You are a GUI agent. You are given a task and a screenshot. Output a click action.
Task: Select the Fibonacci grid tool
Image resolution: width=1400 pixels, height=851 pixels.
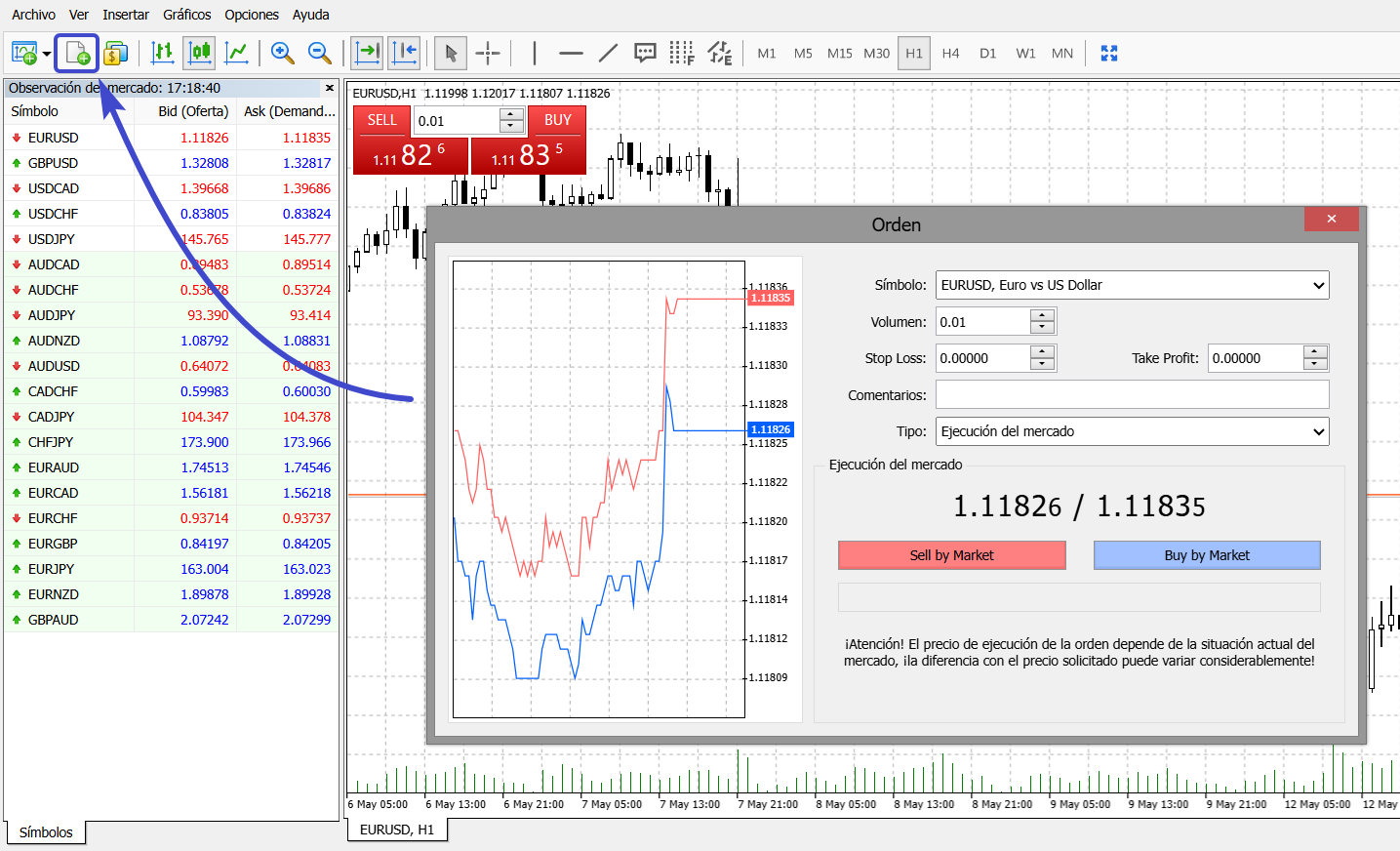tap(682, 53)
